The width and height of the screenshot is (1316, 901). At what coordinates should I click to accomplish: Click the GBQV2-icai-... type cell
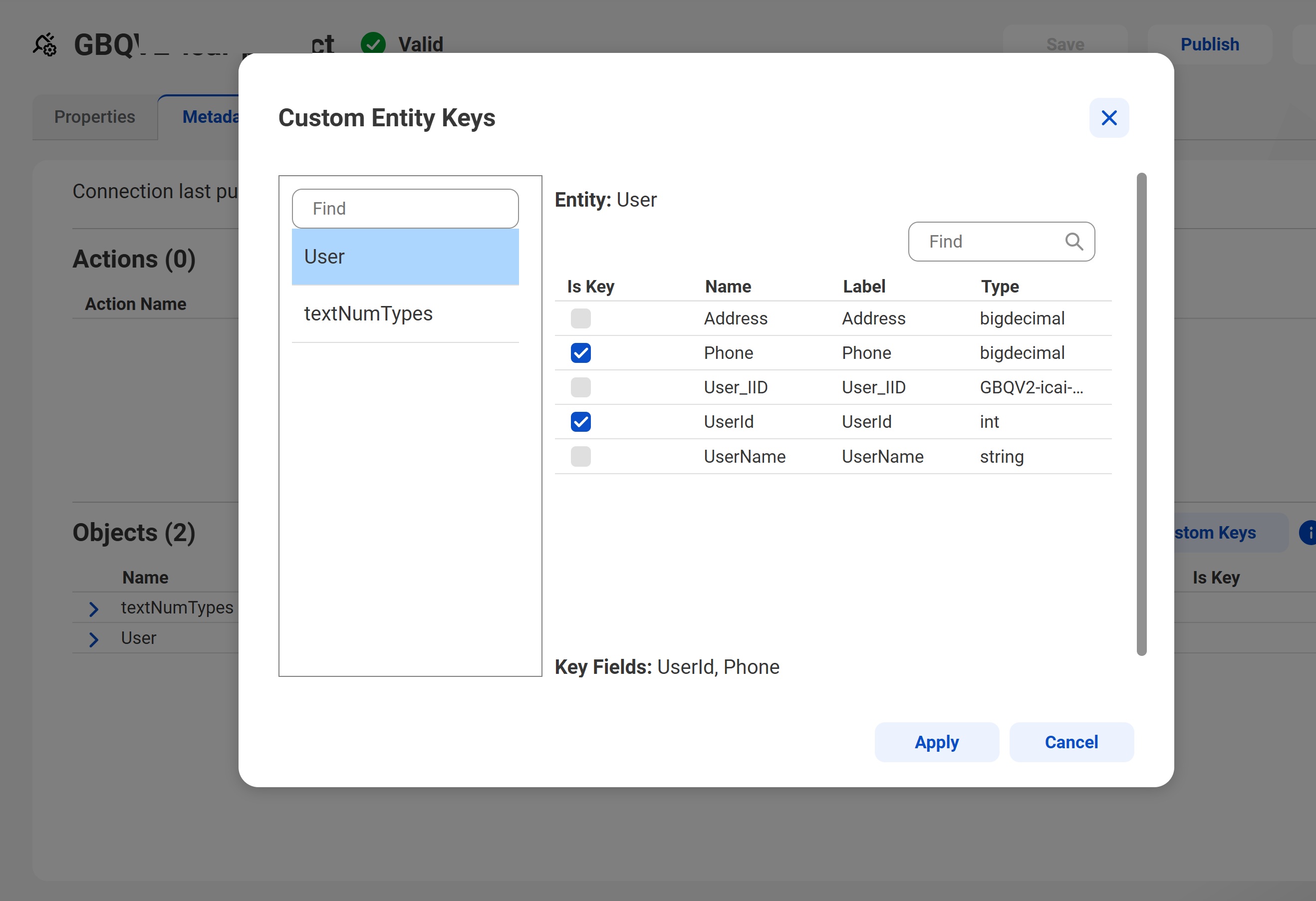pos(1031,387)
